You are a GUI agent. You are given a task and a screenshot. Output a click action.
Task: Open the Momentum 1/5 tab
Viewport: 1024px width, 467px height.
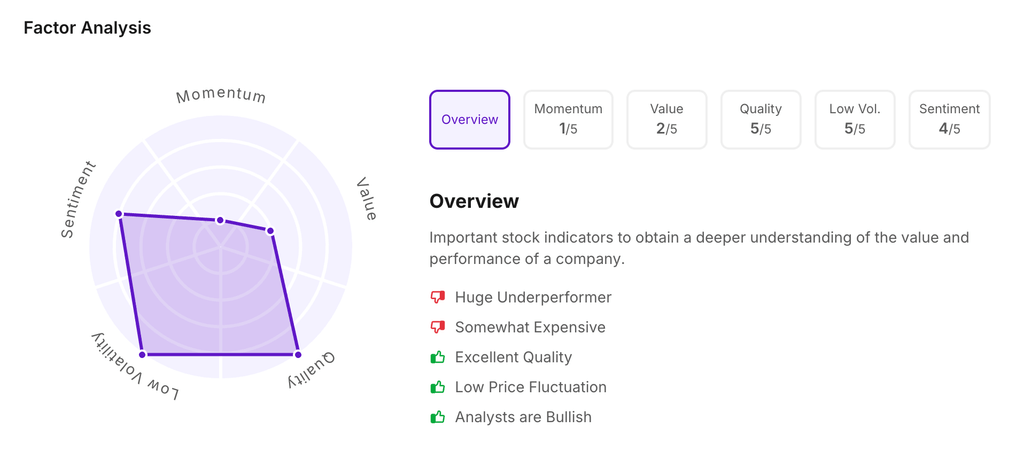point(568,120)
